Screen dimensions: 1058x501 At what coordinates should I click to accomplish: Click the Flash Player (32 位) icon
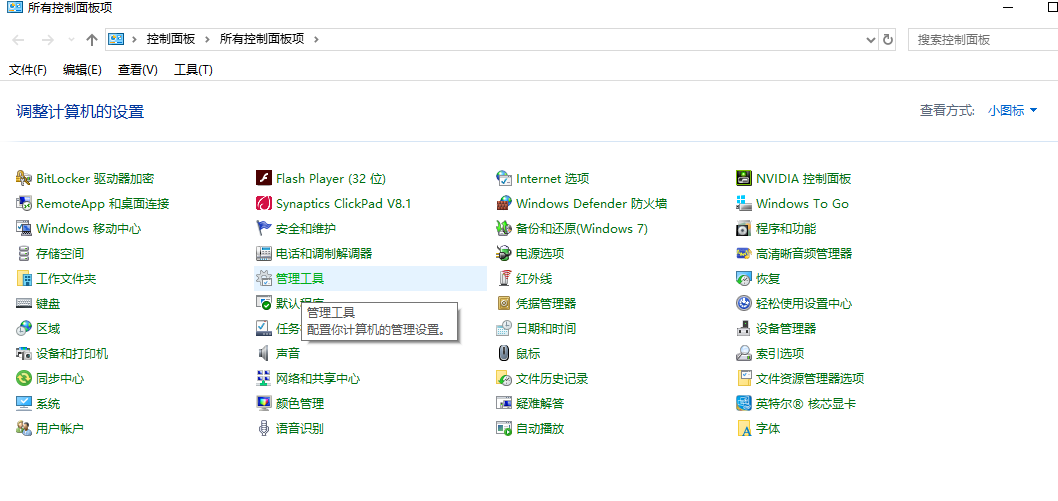coord(265,179)
